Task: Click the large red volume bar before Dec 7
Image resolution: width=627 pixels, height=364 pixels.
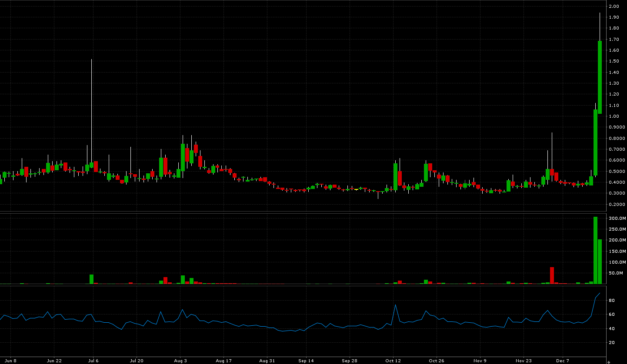Action: 552,276
